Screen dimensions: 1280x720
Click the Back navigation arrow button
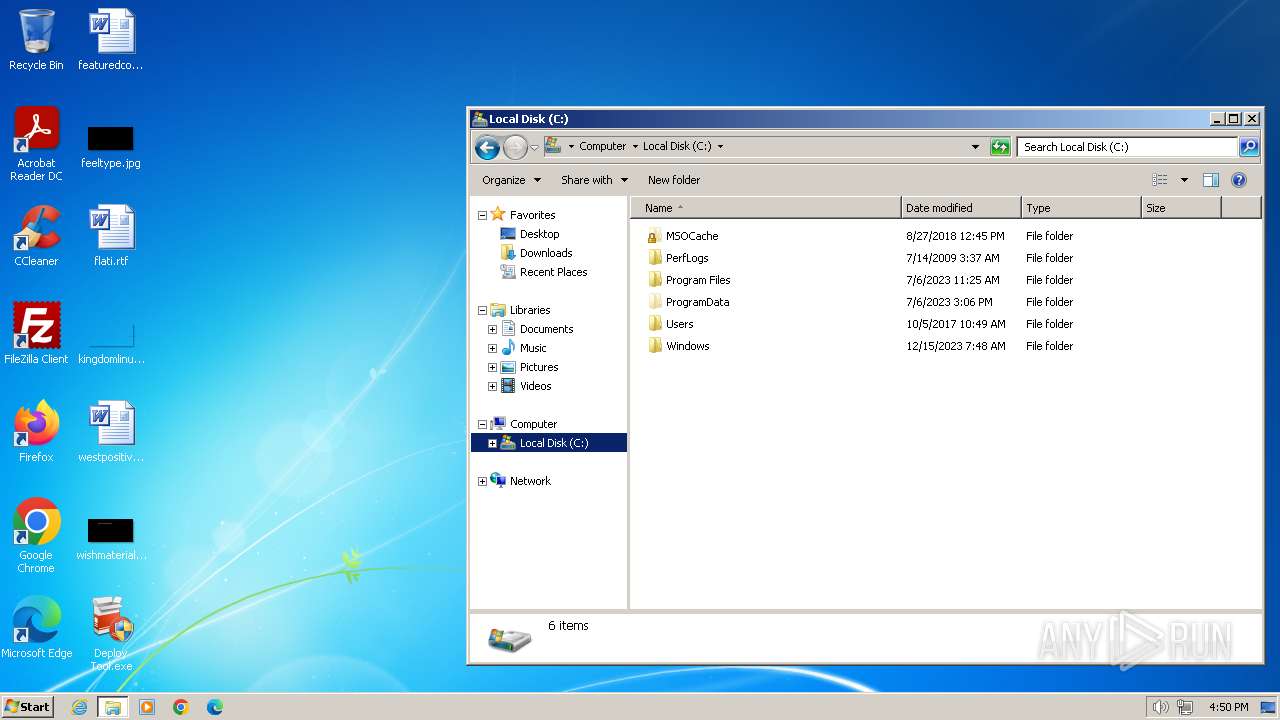(x=487, y=147)
